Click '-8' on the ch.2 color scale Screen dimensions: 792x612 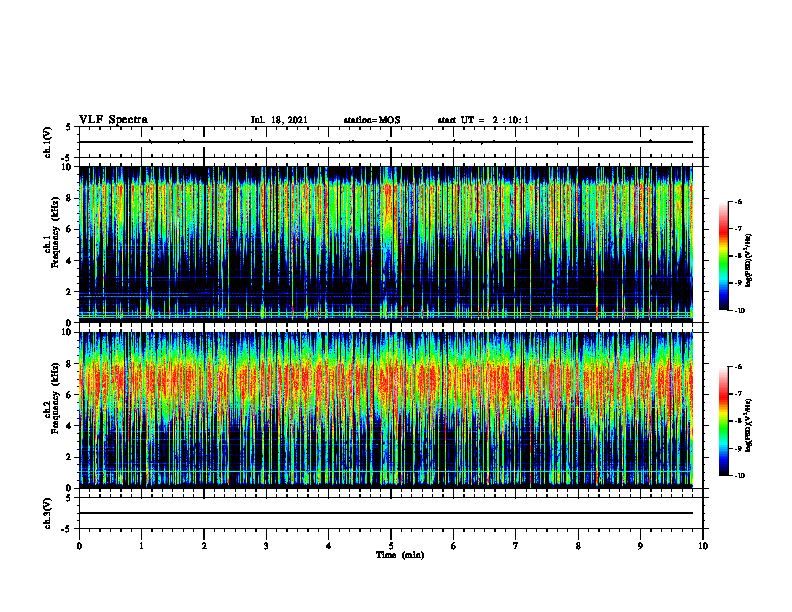pos(738,421)
